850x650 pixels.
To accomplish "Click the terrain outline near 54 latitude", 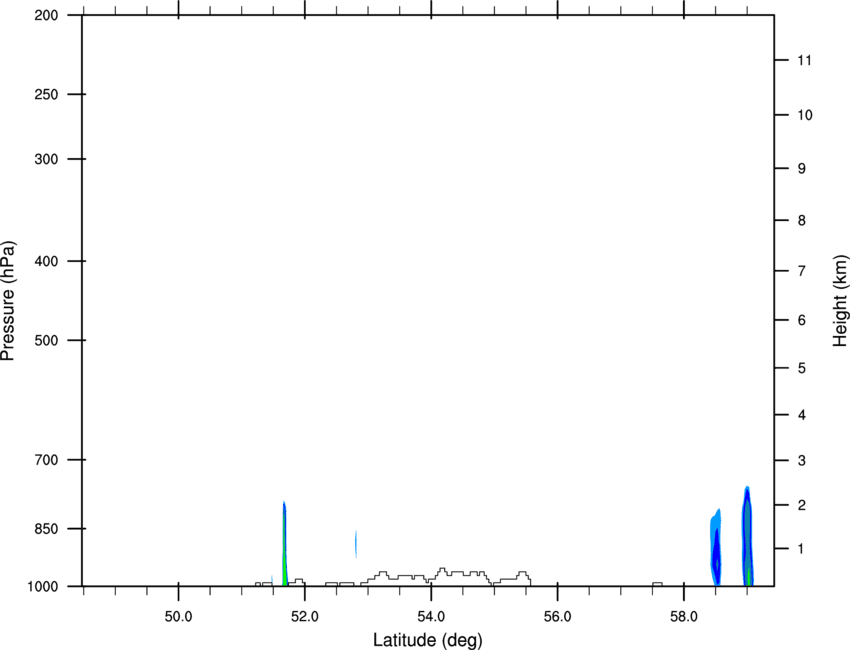I will point(442,576).
